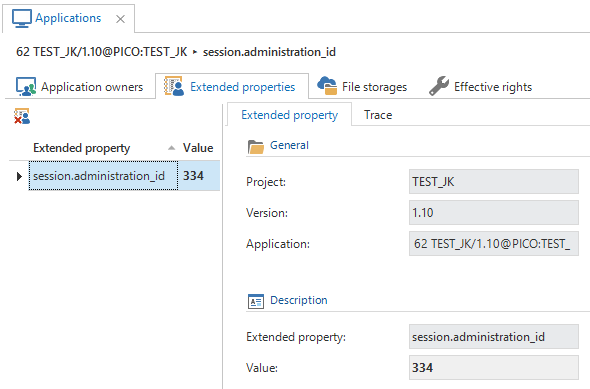Screen dimensions: 590x389
Task: Click the delete extended property icon
Action: [x=22, y=116]
